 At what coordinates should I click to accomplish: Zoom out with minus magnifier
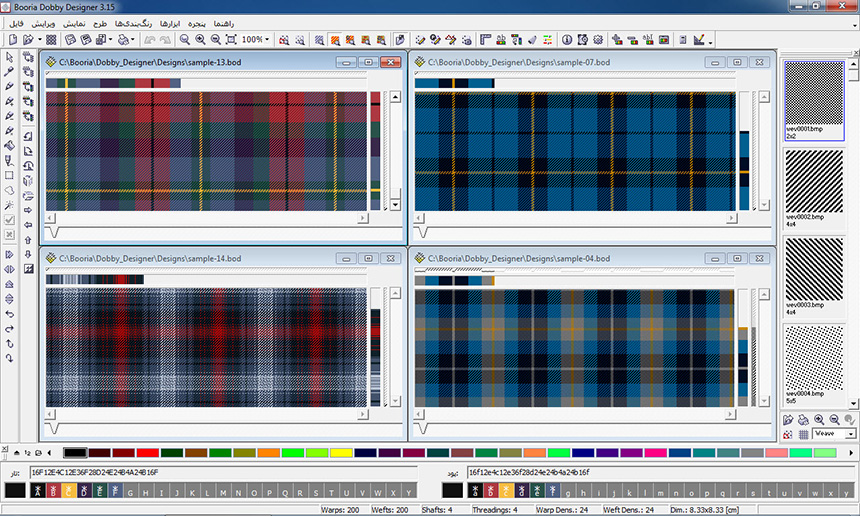pyautogui.click(x=216, y=39)
